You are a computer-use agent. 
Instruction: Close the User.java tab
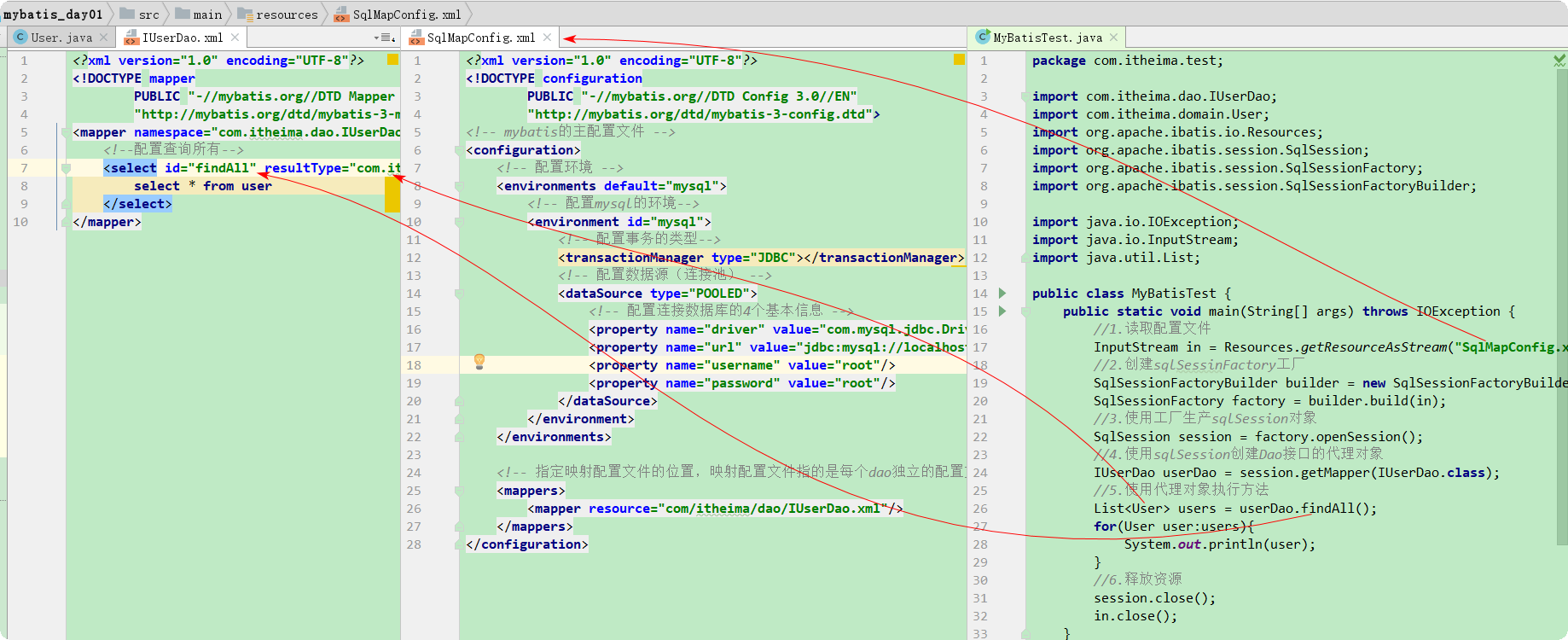103,38
